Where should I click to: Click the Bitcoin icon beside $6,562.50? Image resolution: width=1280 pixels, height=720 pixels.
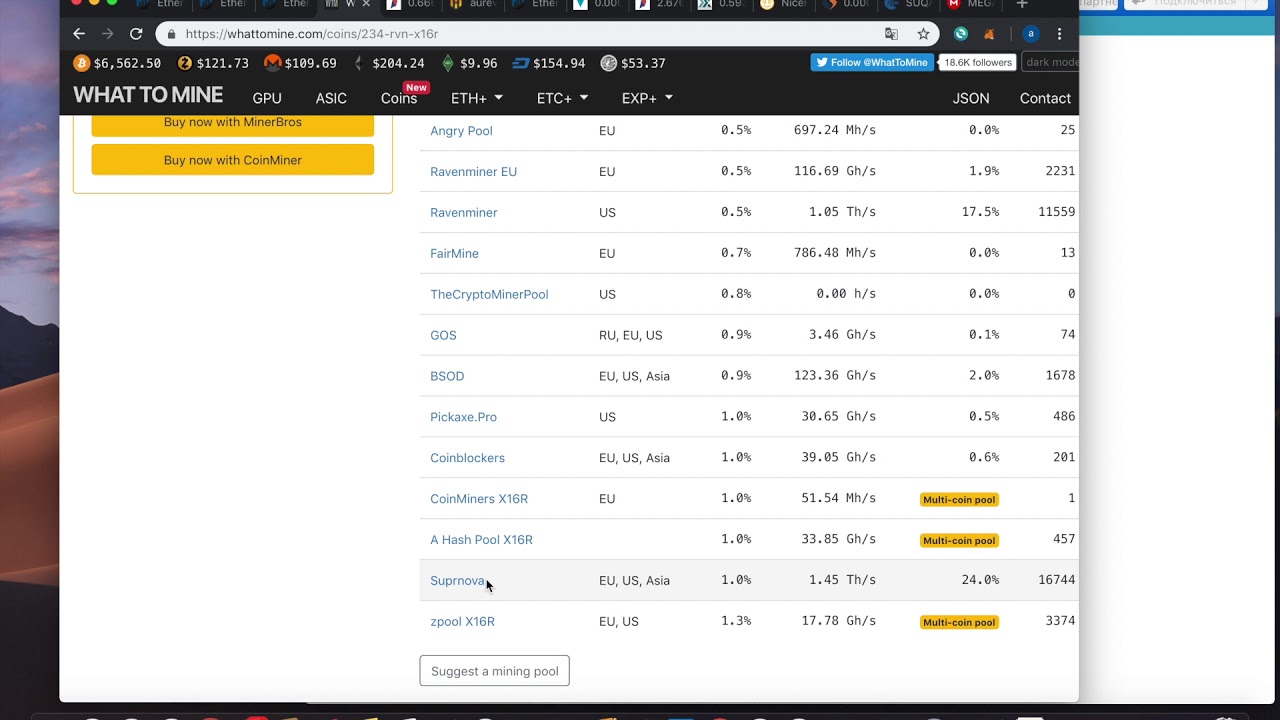82,63
